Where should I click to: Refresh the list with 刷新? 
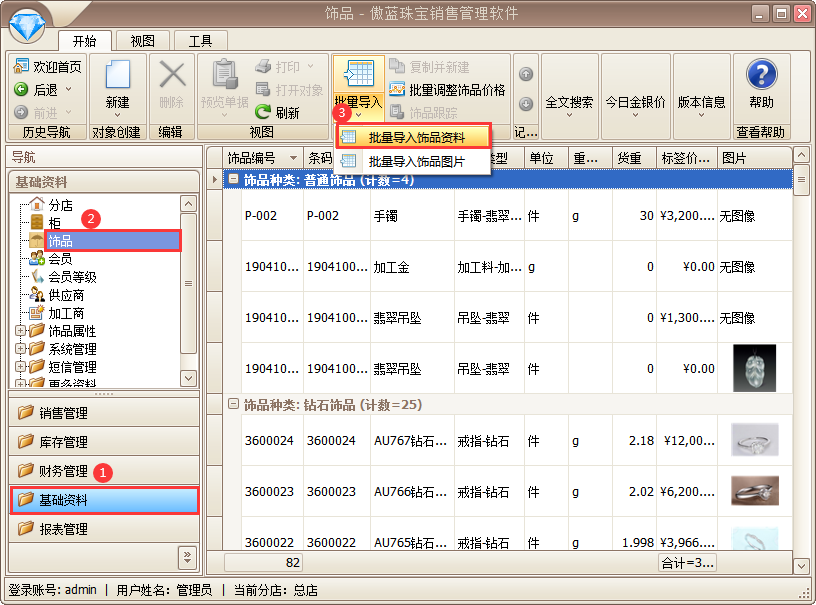coord(278,112)
